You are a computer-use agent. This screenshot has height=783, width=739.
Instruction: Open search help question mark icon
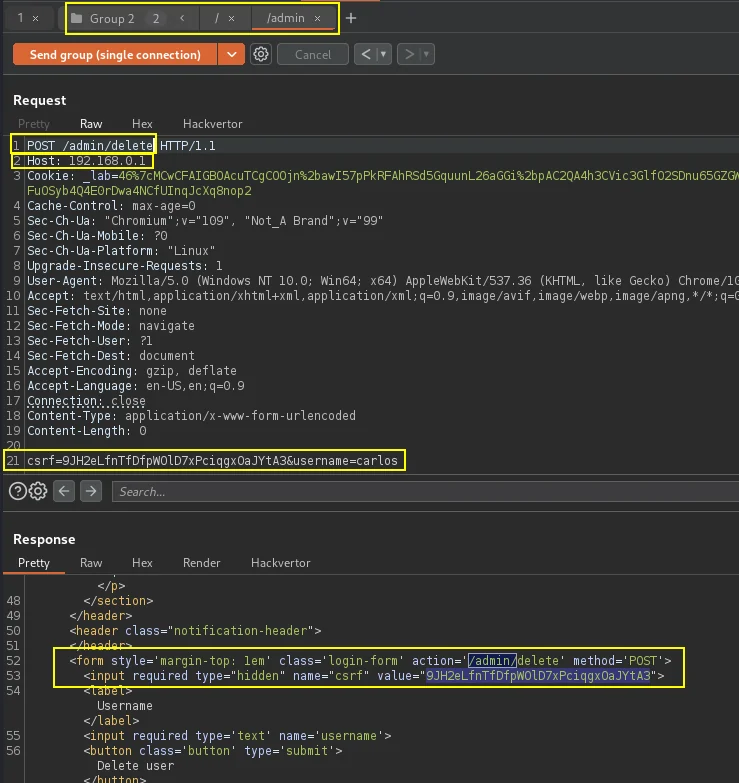click(x=17, y=491)
